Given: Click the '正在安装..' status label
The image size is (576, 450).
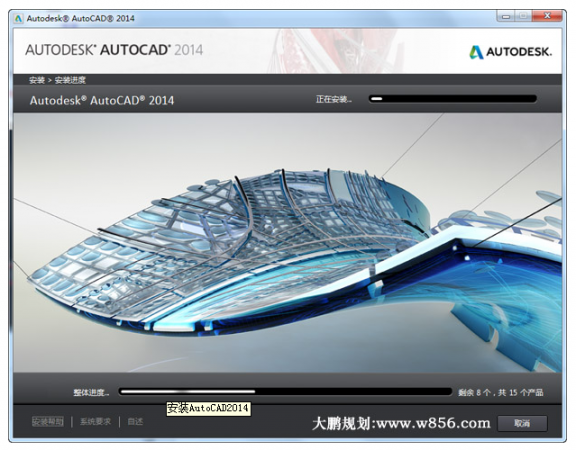Looking at the screenshot, I should coord(334,99).
